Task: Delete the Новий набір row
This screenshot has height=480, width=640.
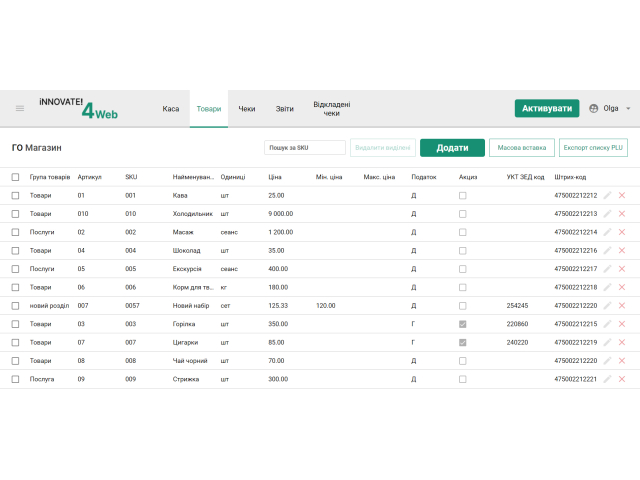Action: (622, 306)
